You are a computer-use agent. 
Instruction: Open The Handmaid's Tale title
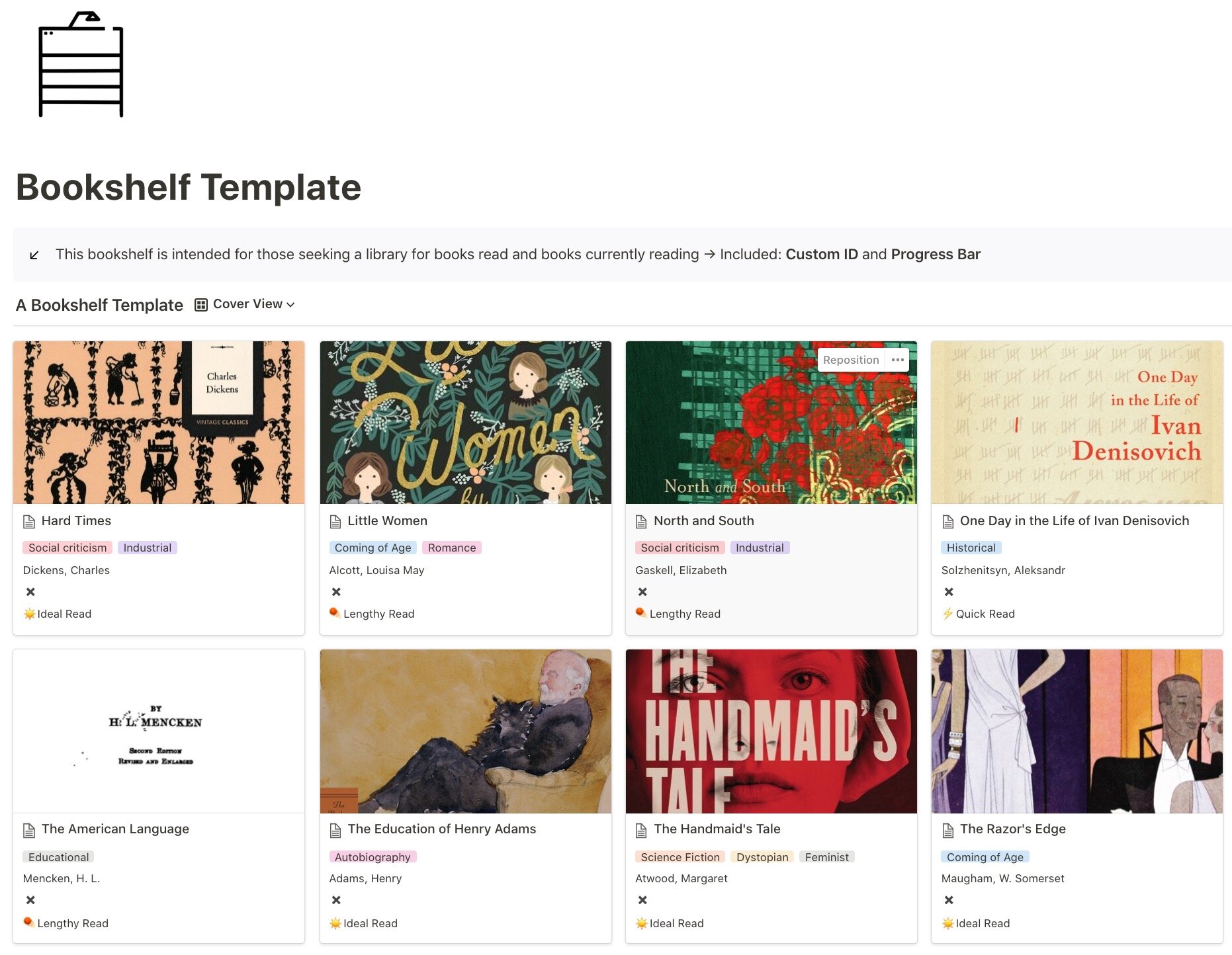(x=717, y=829)
